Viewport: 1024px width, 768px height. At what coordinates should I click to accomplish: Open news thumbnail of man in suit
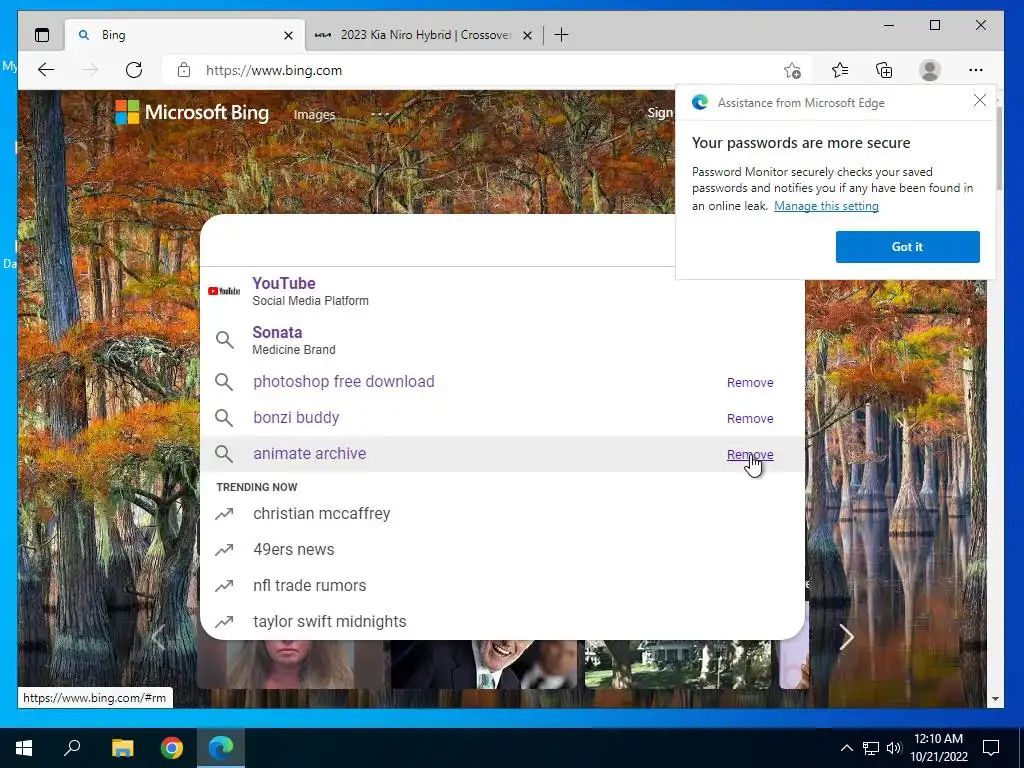click(x=484, y=664)
